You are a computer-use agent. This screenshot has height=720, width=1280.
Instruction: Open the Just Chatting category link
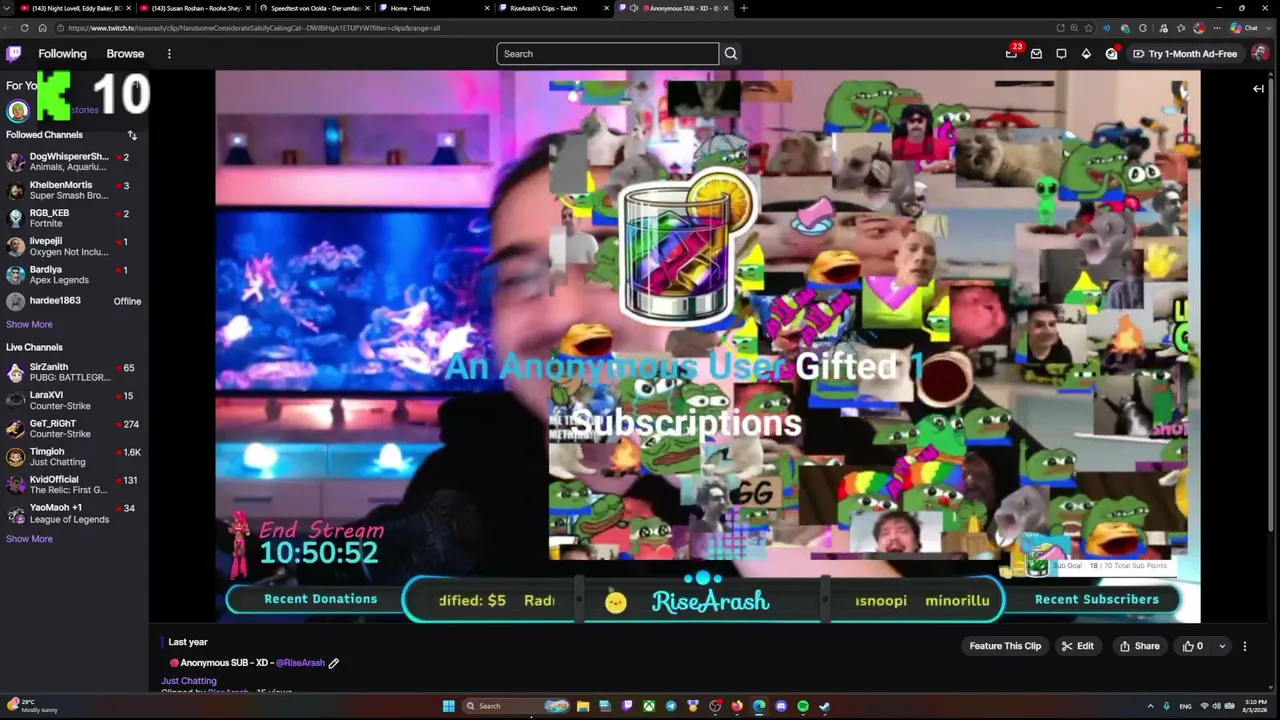click(189, 681)
